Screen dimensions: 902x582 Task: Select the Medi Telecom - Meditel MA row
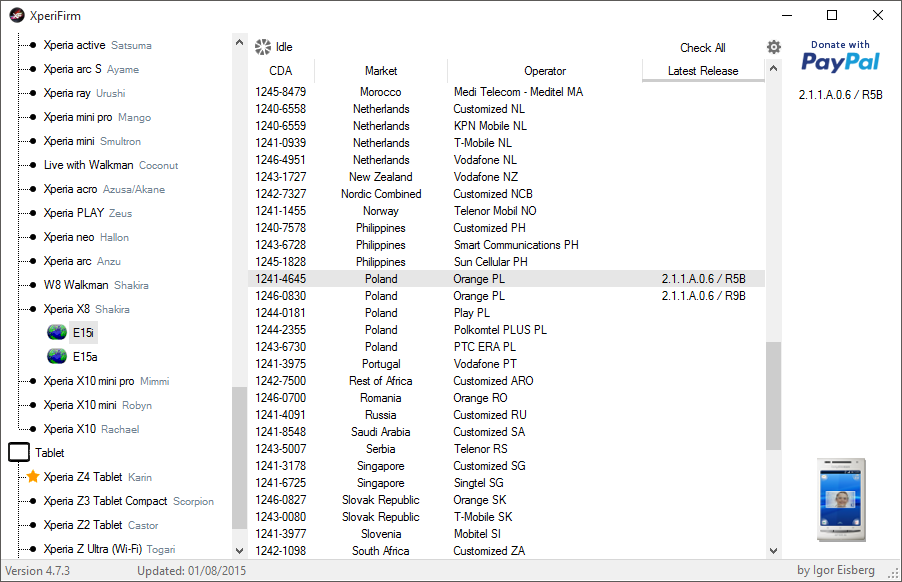click(x=506, y=92)
